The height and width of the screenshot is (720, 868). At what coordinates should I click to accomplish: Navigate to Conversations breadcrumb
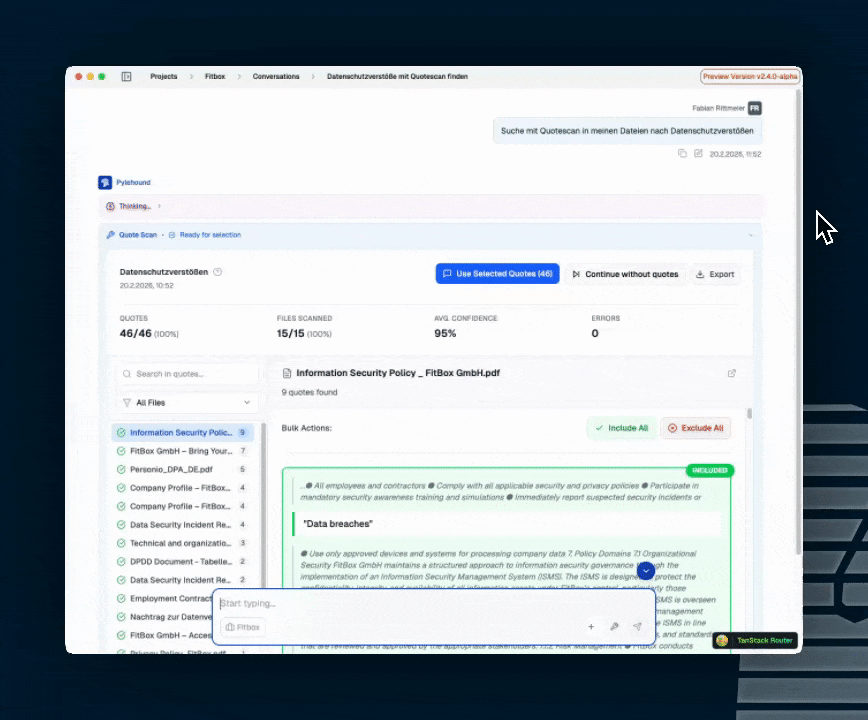click(x=276, y=76)
